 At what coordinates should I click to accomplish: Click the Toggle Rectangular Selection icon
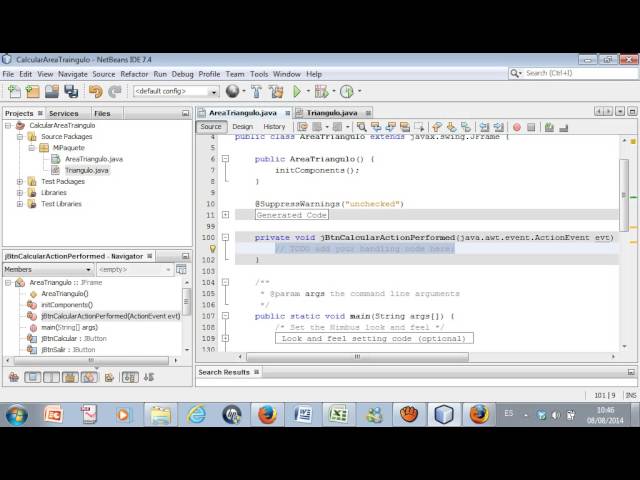click(419, 127)
